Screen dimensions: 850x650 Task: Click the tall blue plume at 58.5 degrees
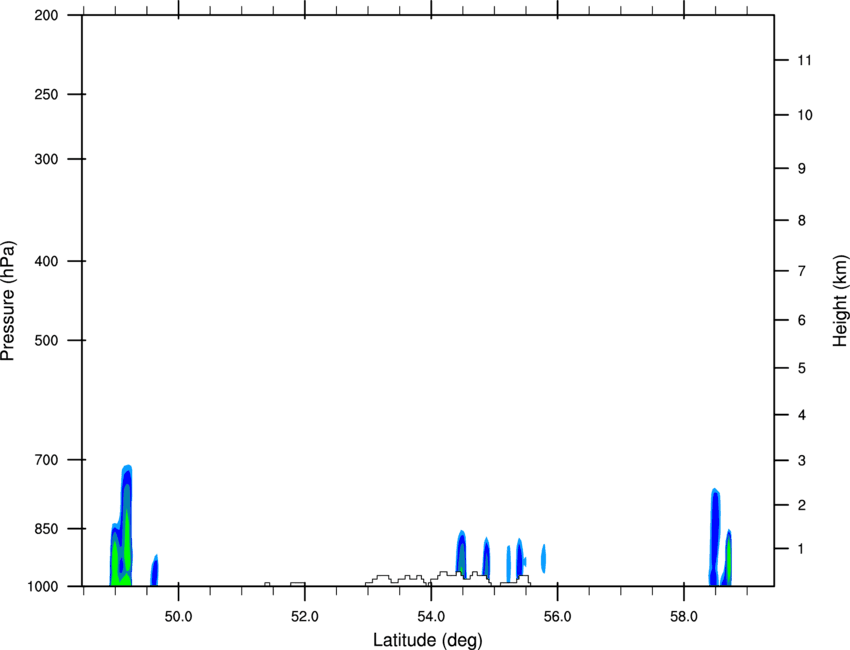coord(715,537)
